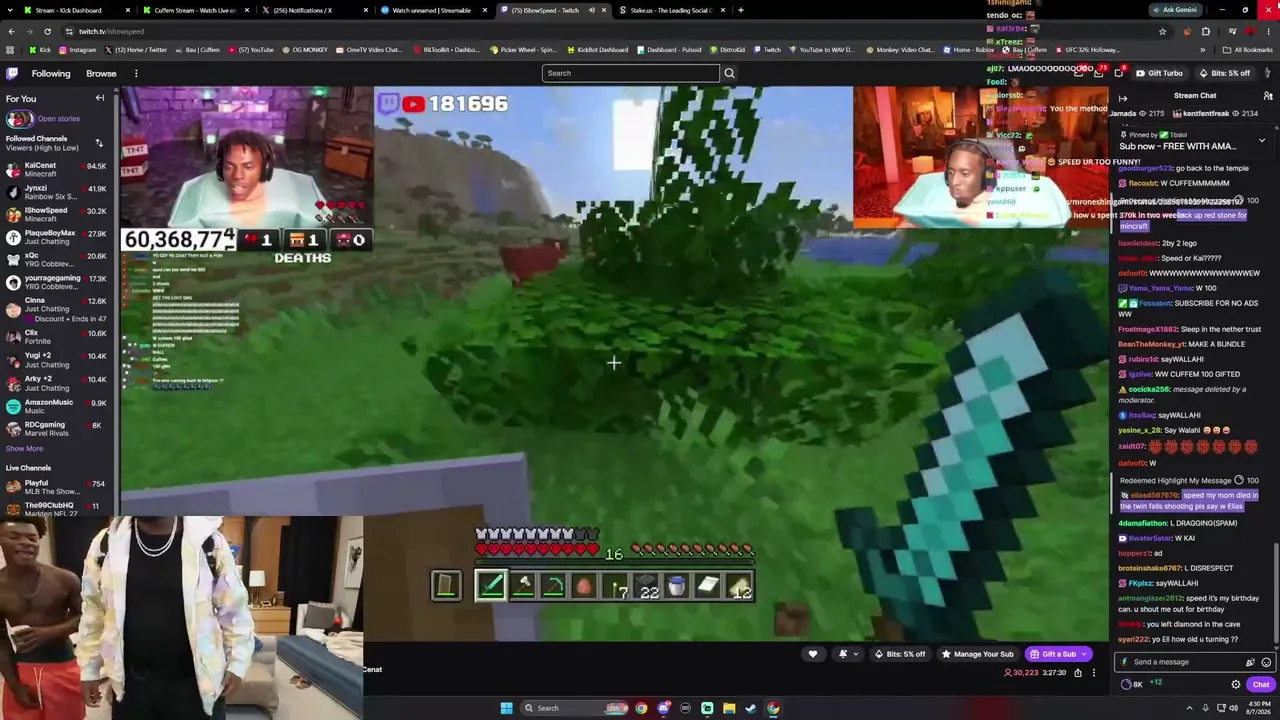Expand the Gift a Sub dropdown
Image resolution: width=1280 pixels, height=720 pixels.
(1084, 654)
